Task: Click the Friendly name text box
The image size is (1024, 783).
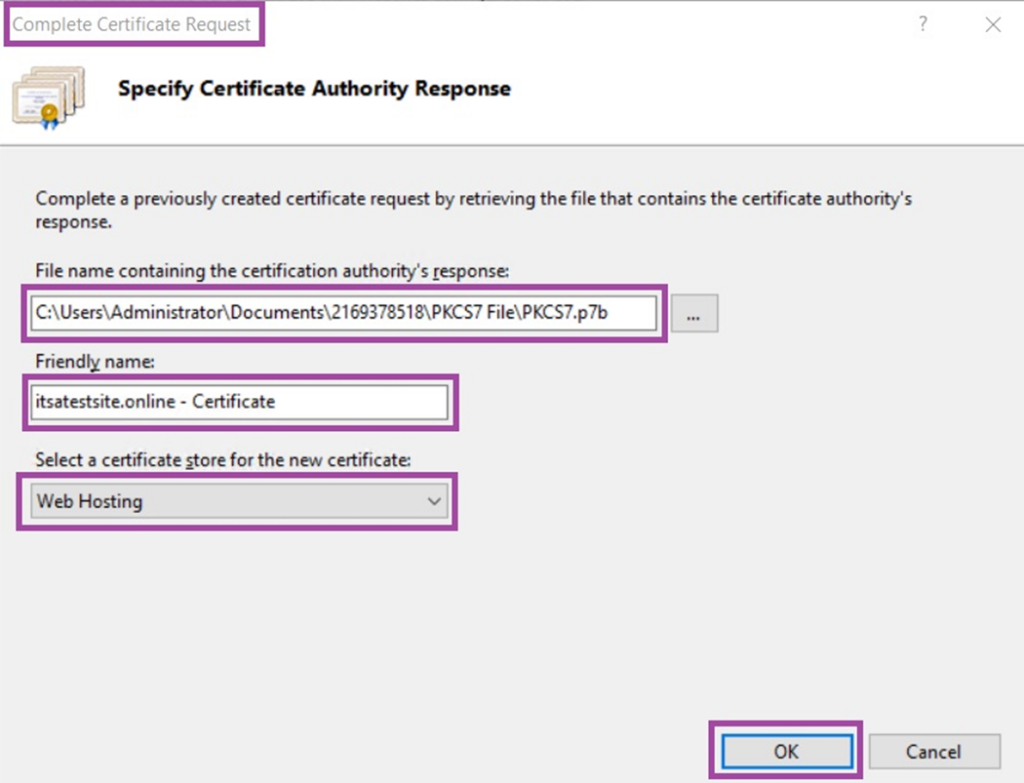Action: click(x=238, y=402)
